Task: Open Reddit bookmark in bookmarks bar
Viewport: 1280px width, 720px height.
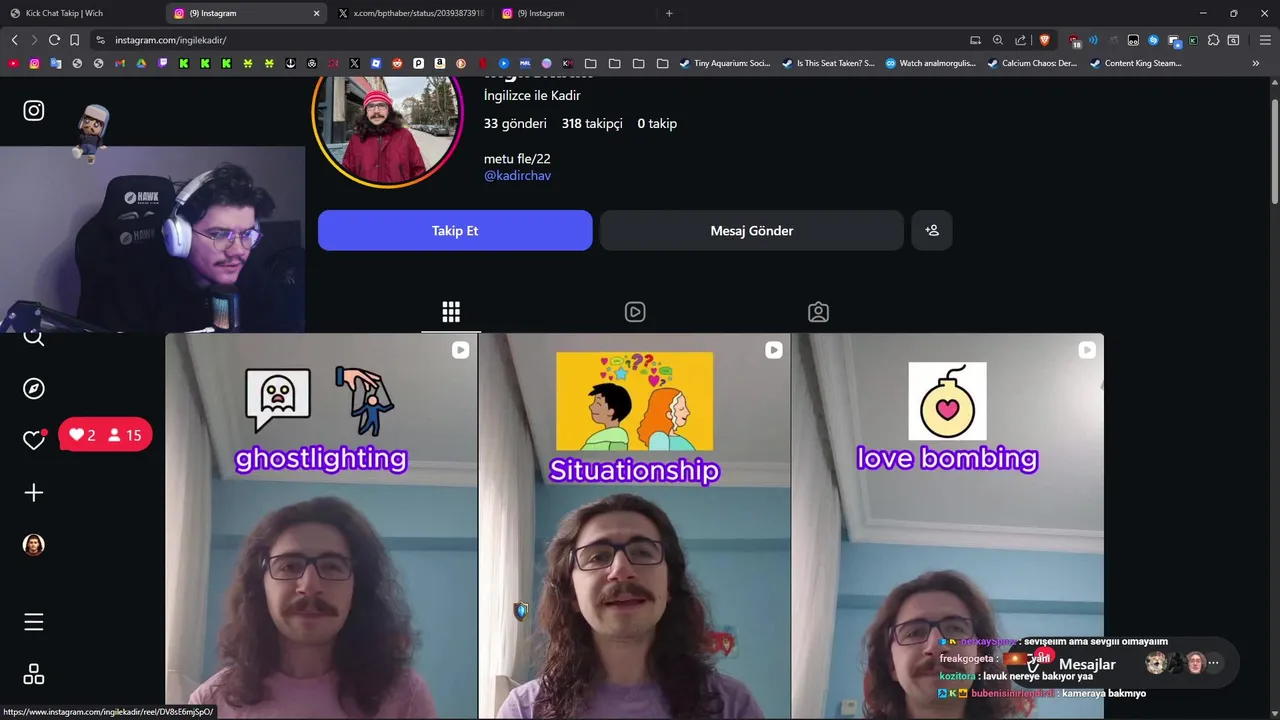Action: pos(397,63)
